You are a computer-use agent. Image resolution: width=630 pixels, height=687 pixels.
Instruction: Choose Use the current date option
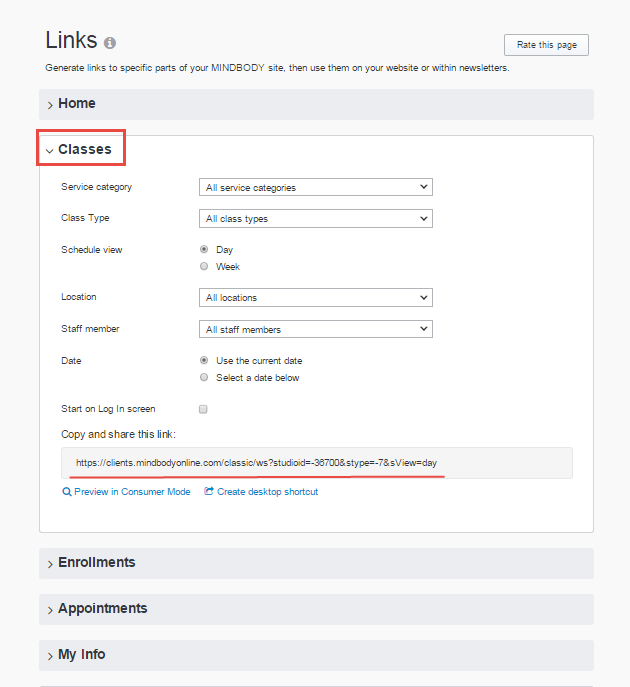pyautogui.click(x=204, y=360)
